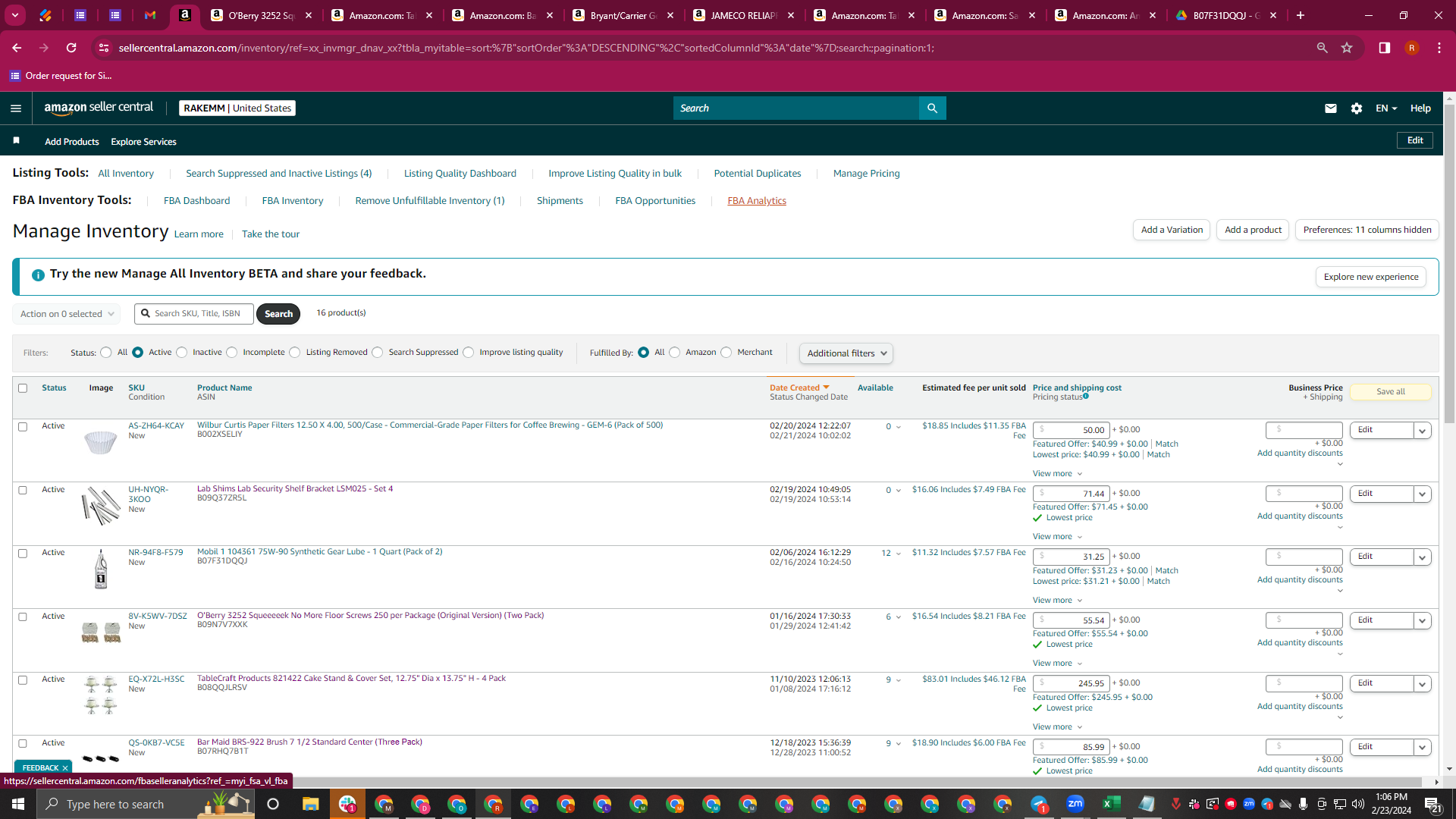
Task: Click the bookmark flag icon in navigation bar
Action: tap(17, 141)
